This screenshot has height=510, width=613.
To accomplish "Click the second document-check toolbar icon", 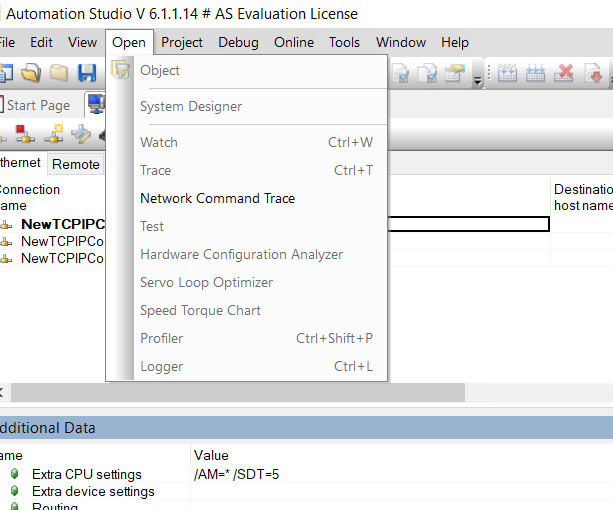I will point(428,73).
